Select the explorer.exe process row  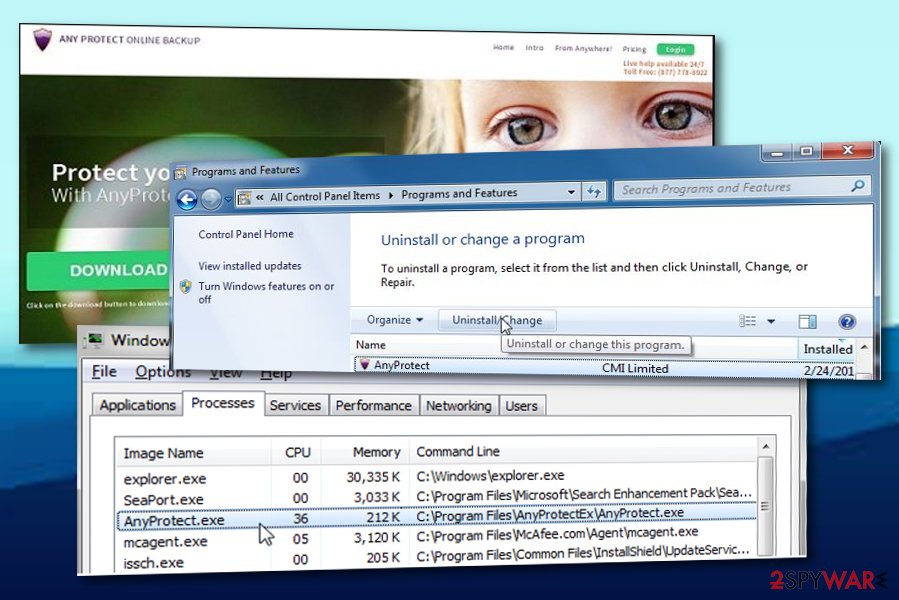[x=437, y=477]
